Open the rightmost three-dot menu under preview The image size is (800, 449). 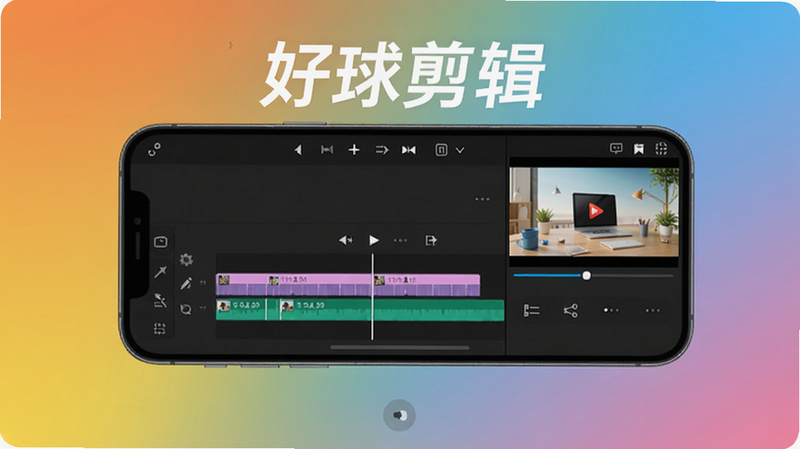tap(653, 310)
